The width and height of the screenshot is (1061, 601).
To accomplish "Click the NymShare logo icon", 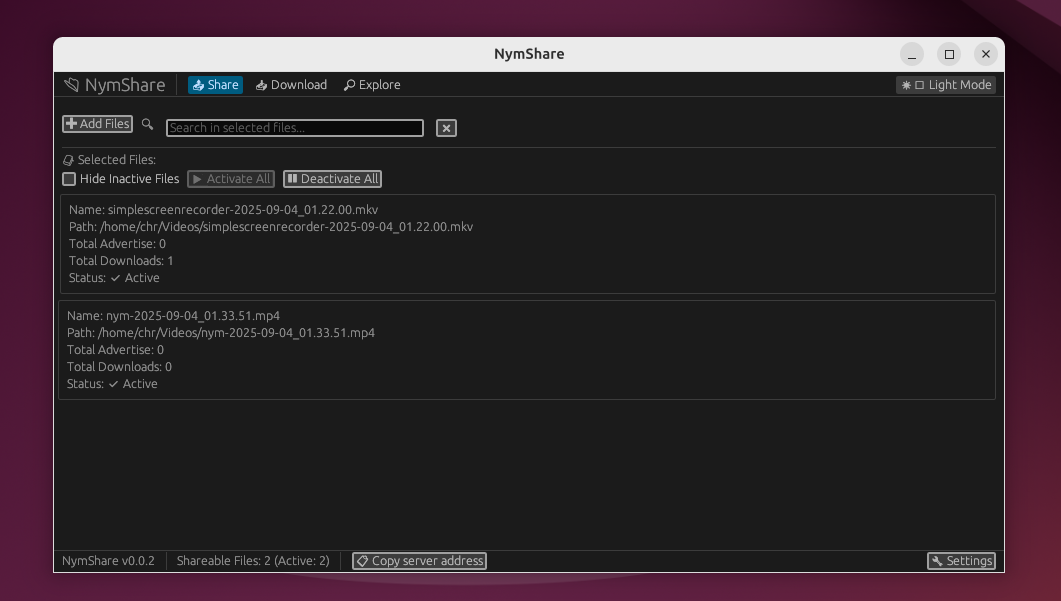I will click(71, 85).
